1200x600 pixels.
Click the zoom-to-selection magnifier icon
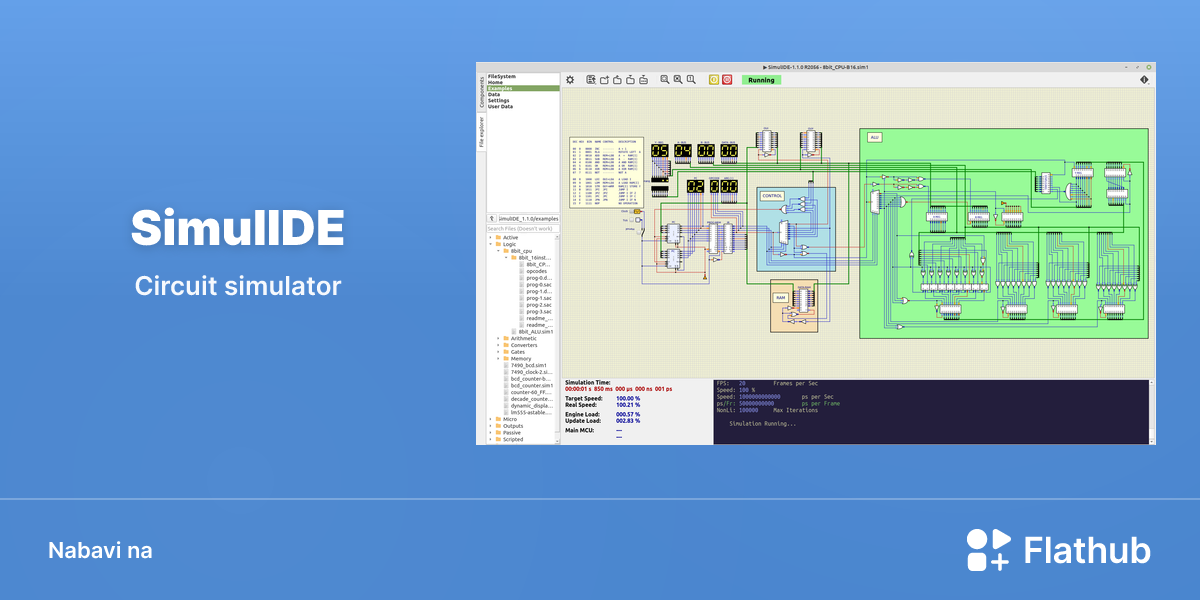coord(678,80)
